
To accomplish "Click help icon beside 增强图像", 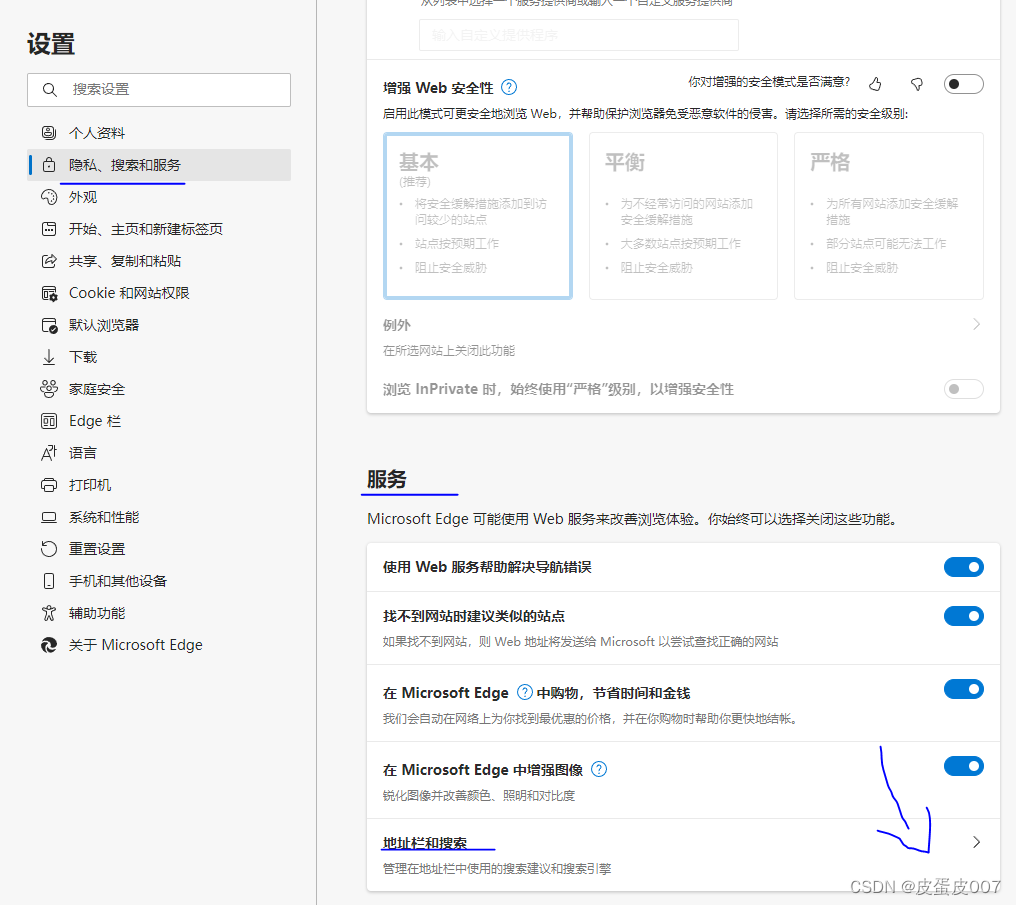I will pos(599,769).
